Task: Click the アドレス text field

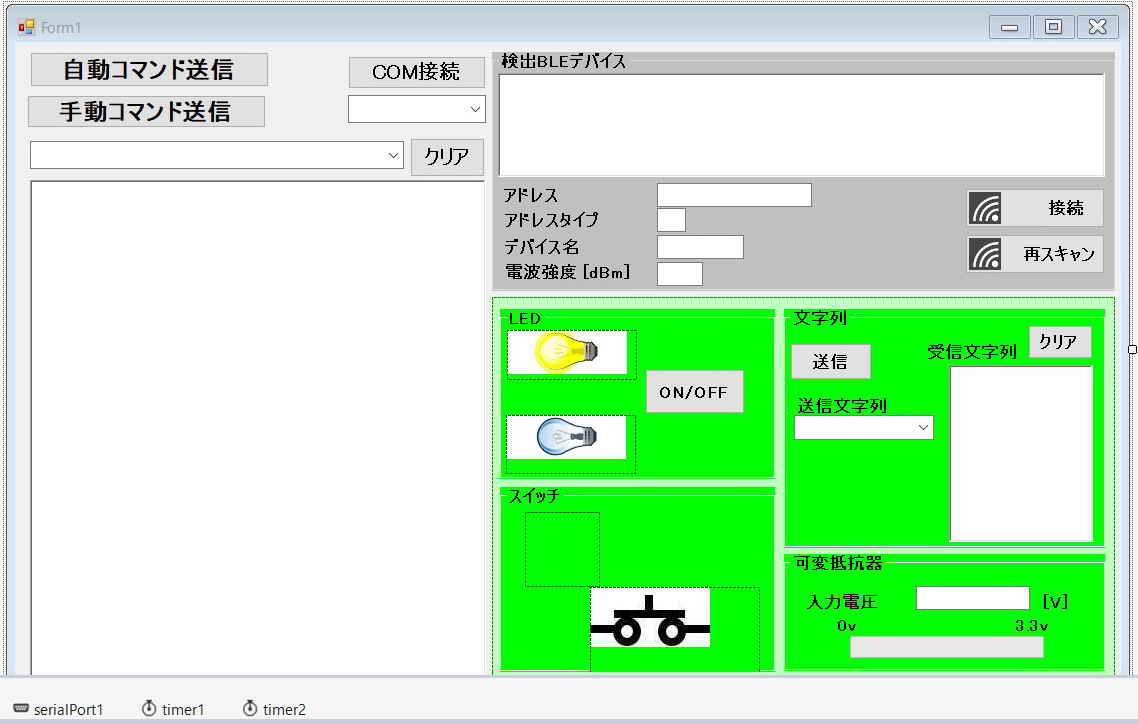Action: point(734,195)
